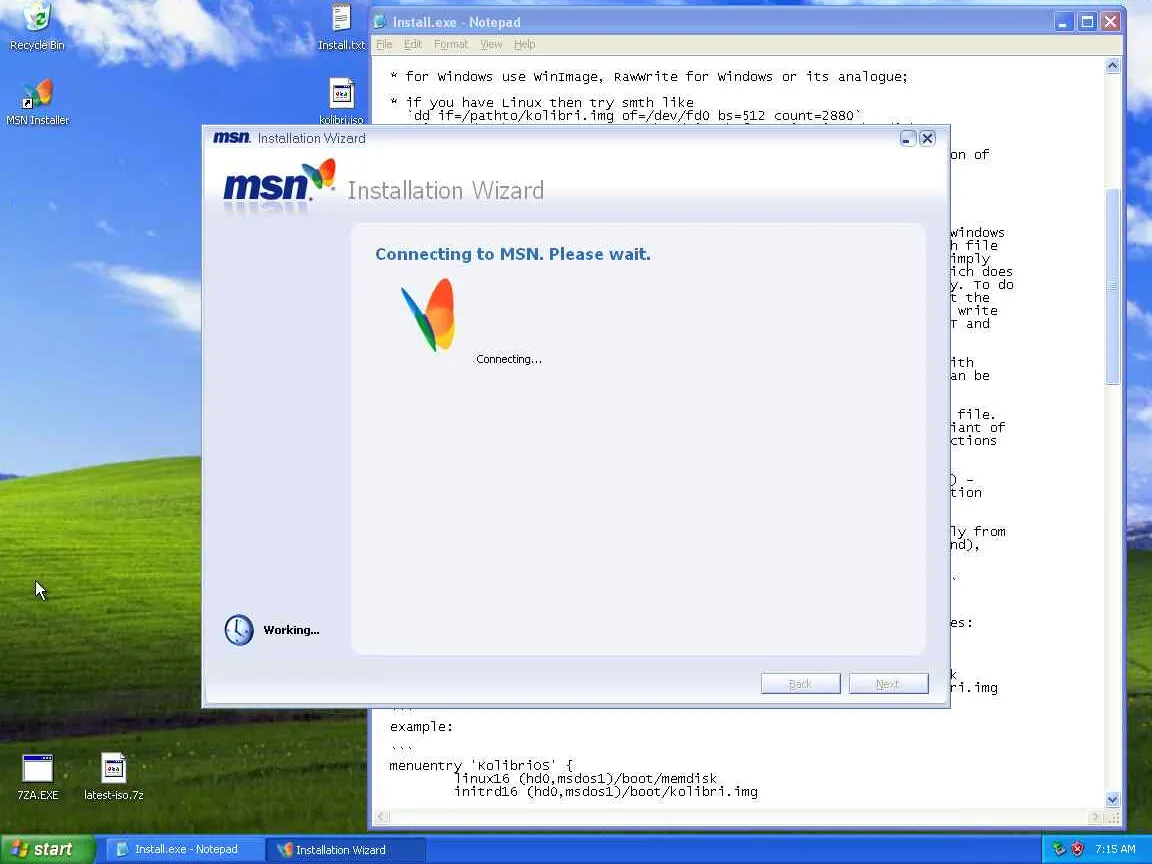The width and height of the screenshot is (1152, 864).
Task: Click Notepad vertical scrollbar thumb
Action: 1112,286
